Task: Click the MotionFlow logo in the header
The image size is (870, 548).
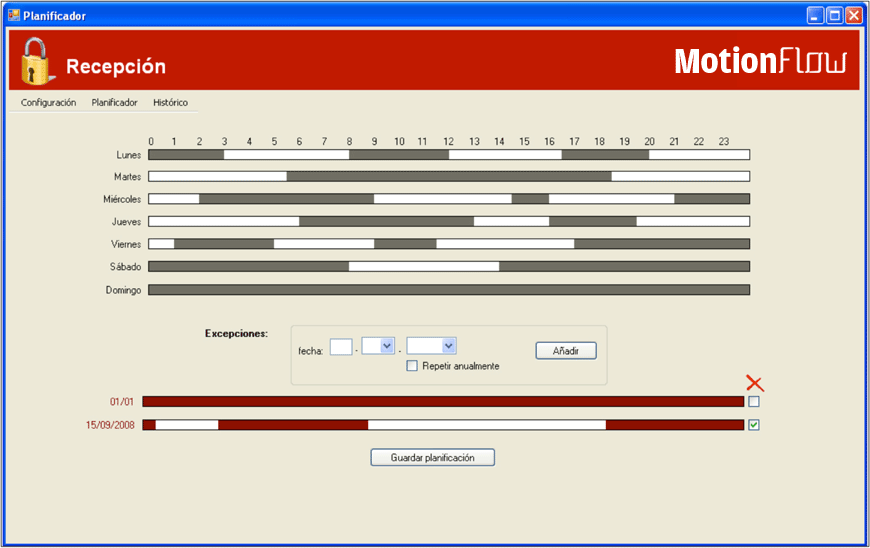Action: tap(760, 62)
